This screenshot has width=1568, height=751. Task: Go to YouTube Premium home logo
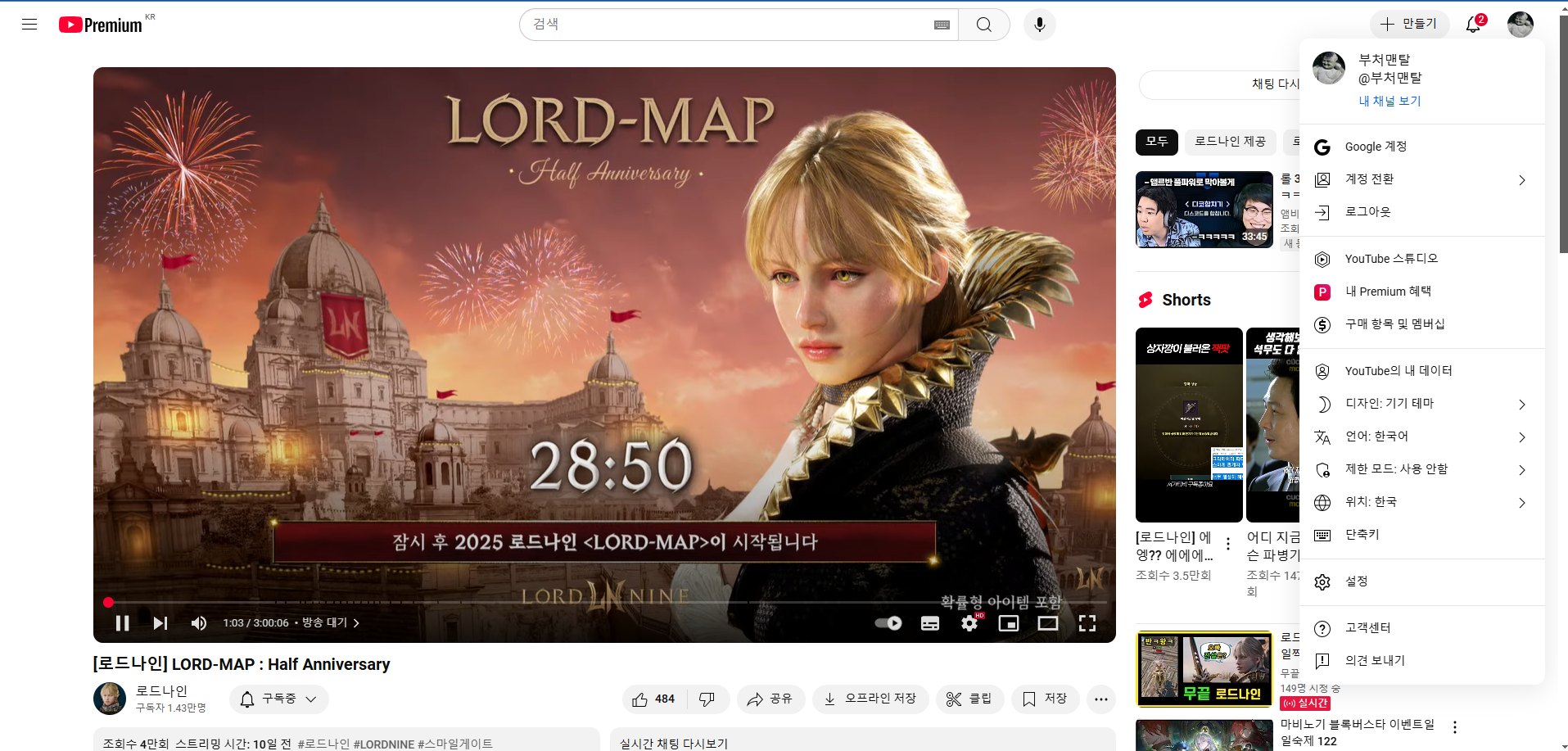101,25
